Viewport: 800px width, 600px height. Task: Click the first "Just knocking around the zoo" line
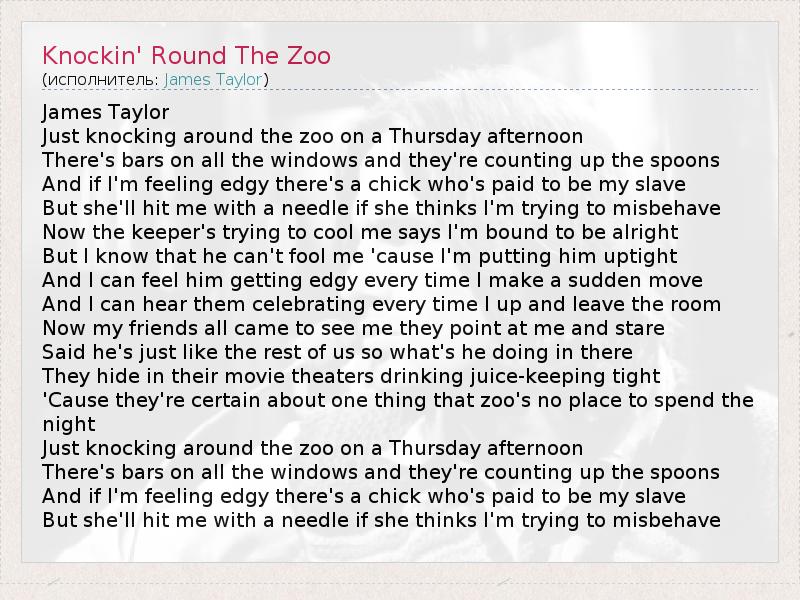(x=312, y=136)
